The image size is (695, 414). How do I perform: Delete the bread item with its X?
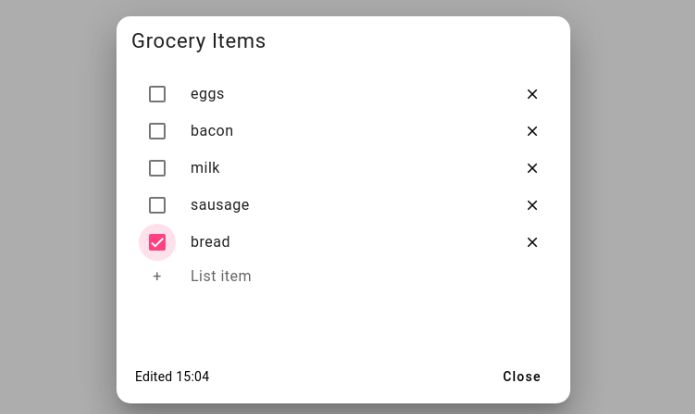pos(532,242)
